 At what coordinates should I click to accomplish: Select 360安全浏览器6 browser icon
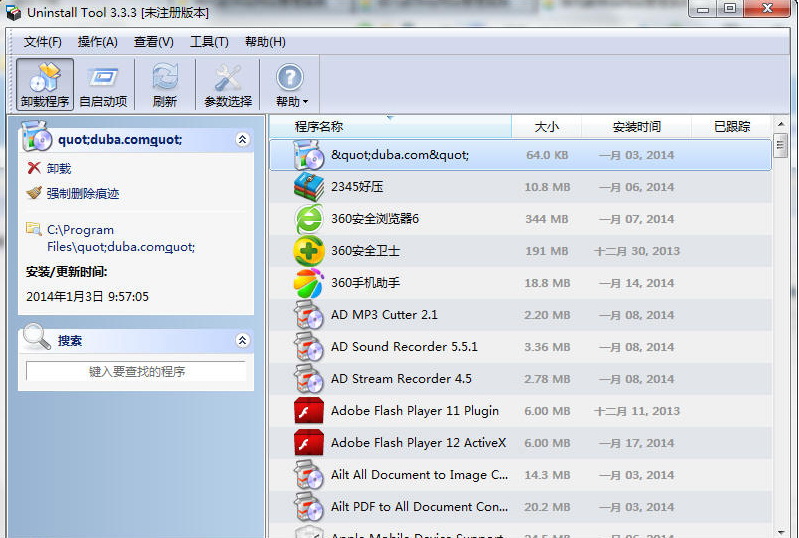tap(308, 219)
